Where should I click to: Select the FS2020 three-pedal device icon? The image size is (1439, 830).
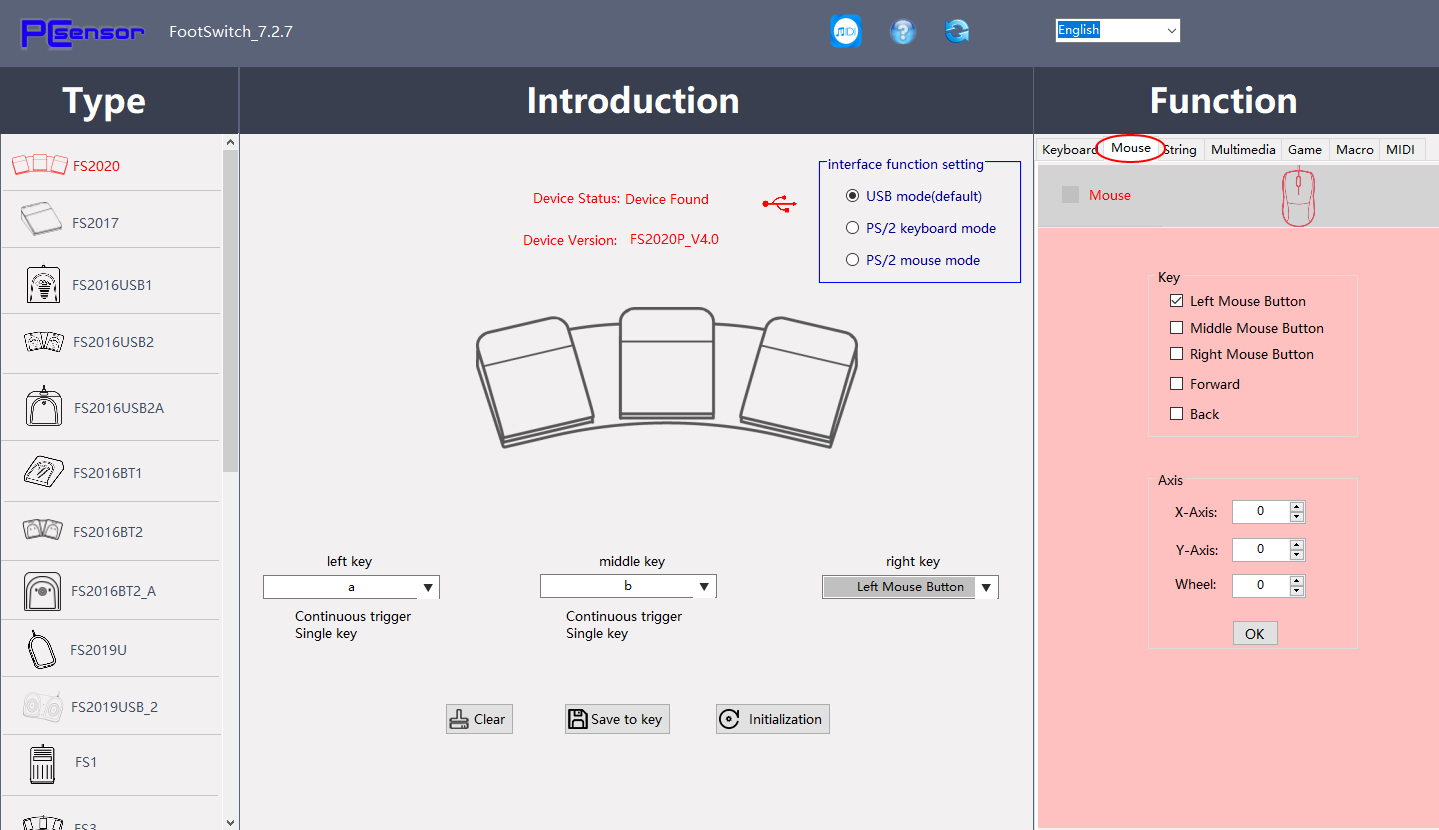click(x=39, y=165)
